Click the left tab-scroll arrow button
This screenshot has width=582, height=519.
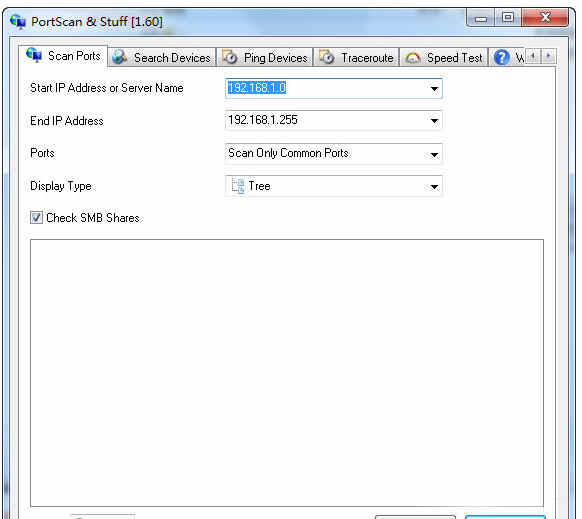pyautogui.click(x=533, y=56)
